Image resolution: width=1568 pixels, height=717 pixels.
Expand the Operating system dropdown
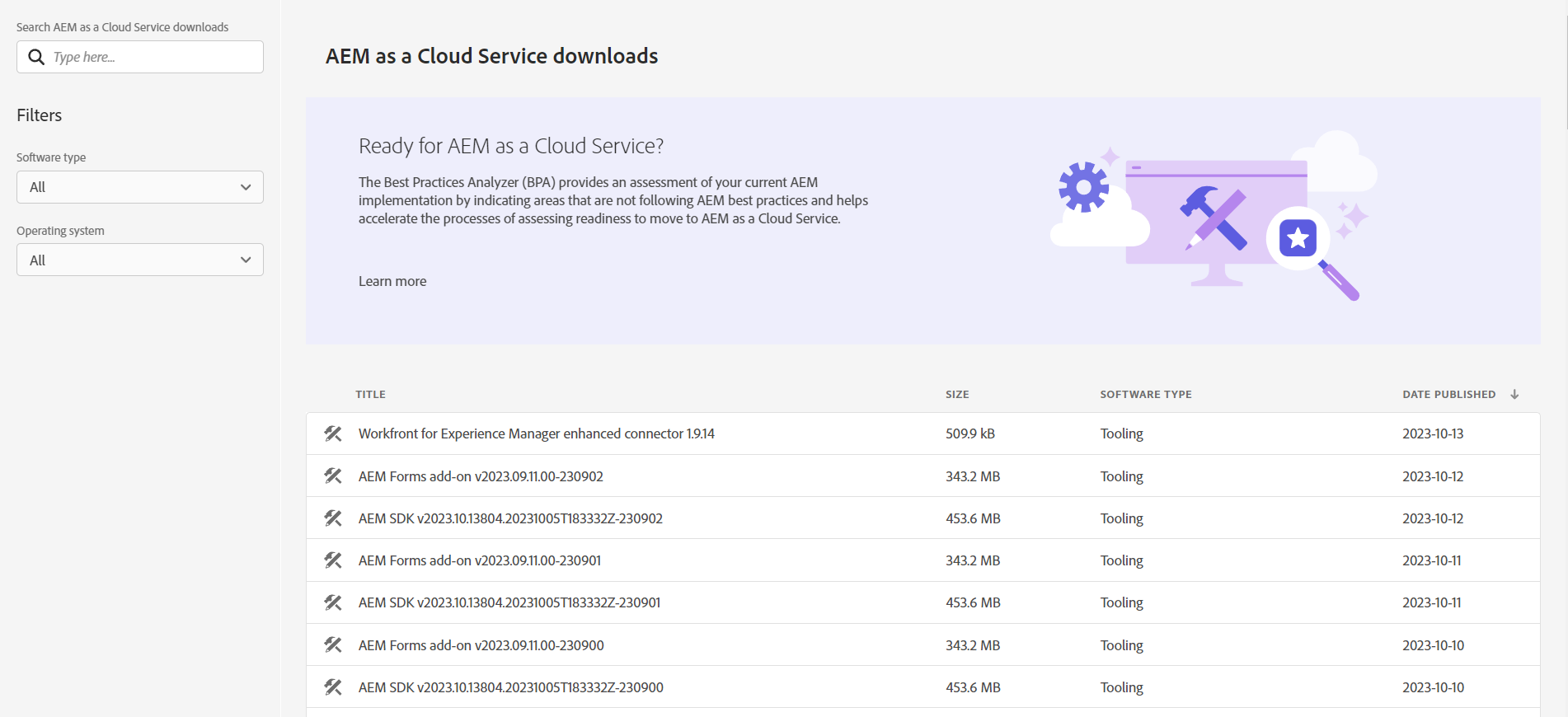pyautogui.click(x=140, y=260)
